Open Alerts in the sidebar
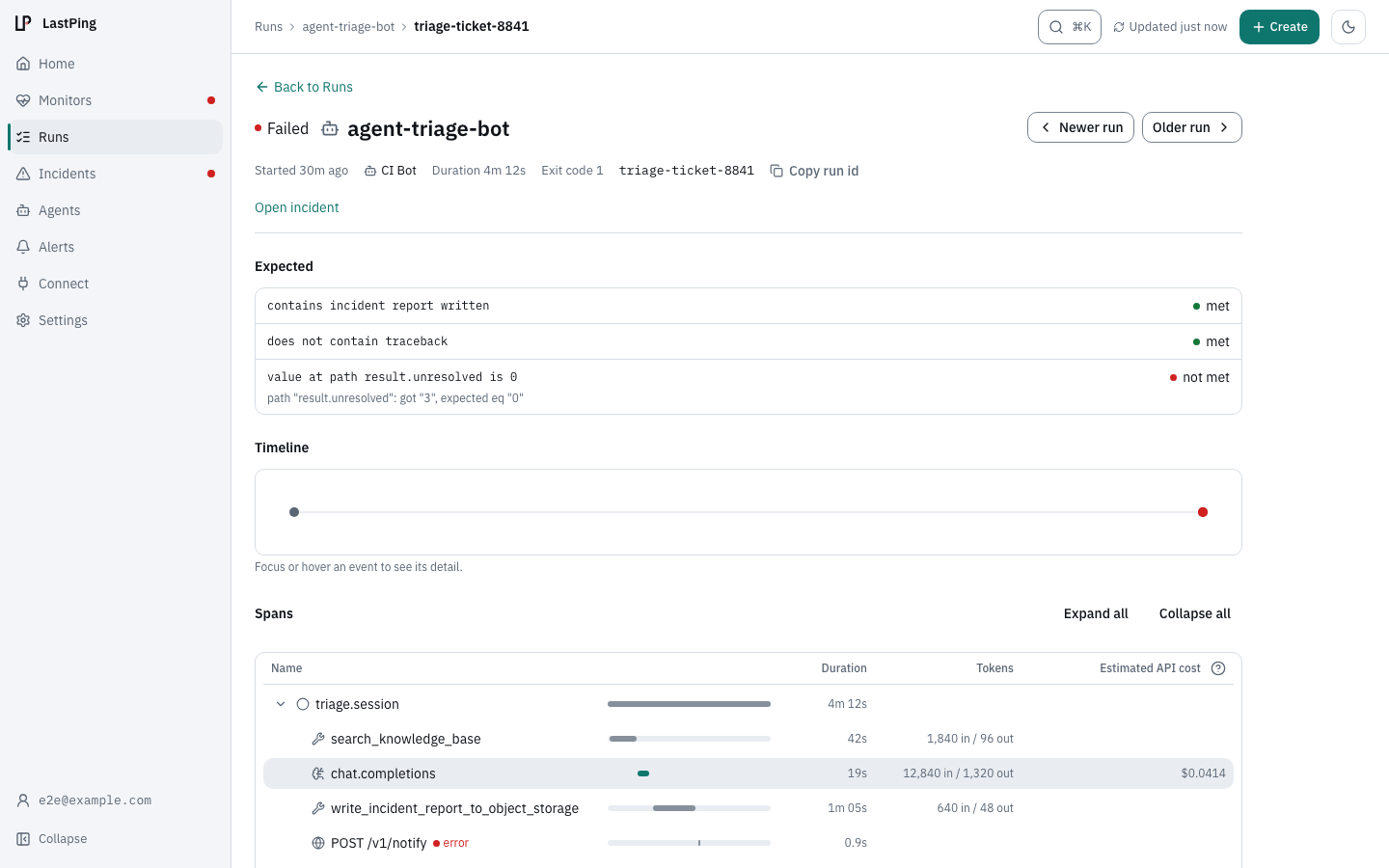This screenshot has height=868, width=1389. [x=115, y=247]
